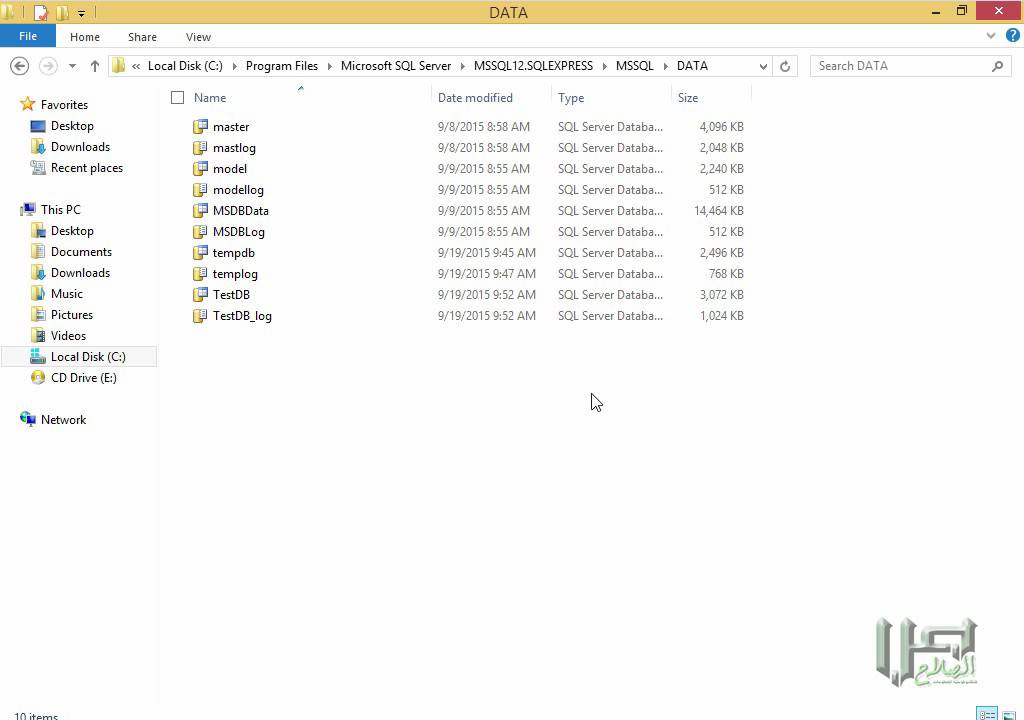1024x720 pixels.
Task: Switch to Large icons view in status bar
Action: click(x=1009, y=714)
